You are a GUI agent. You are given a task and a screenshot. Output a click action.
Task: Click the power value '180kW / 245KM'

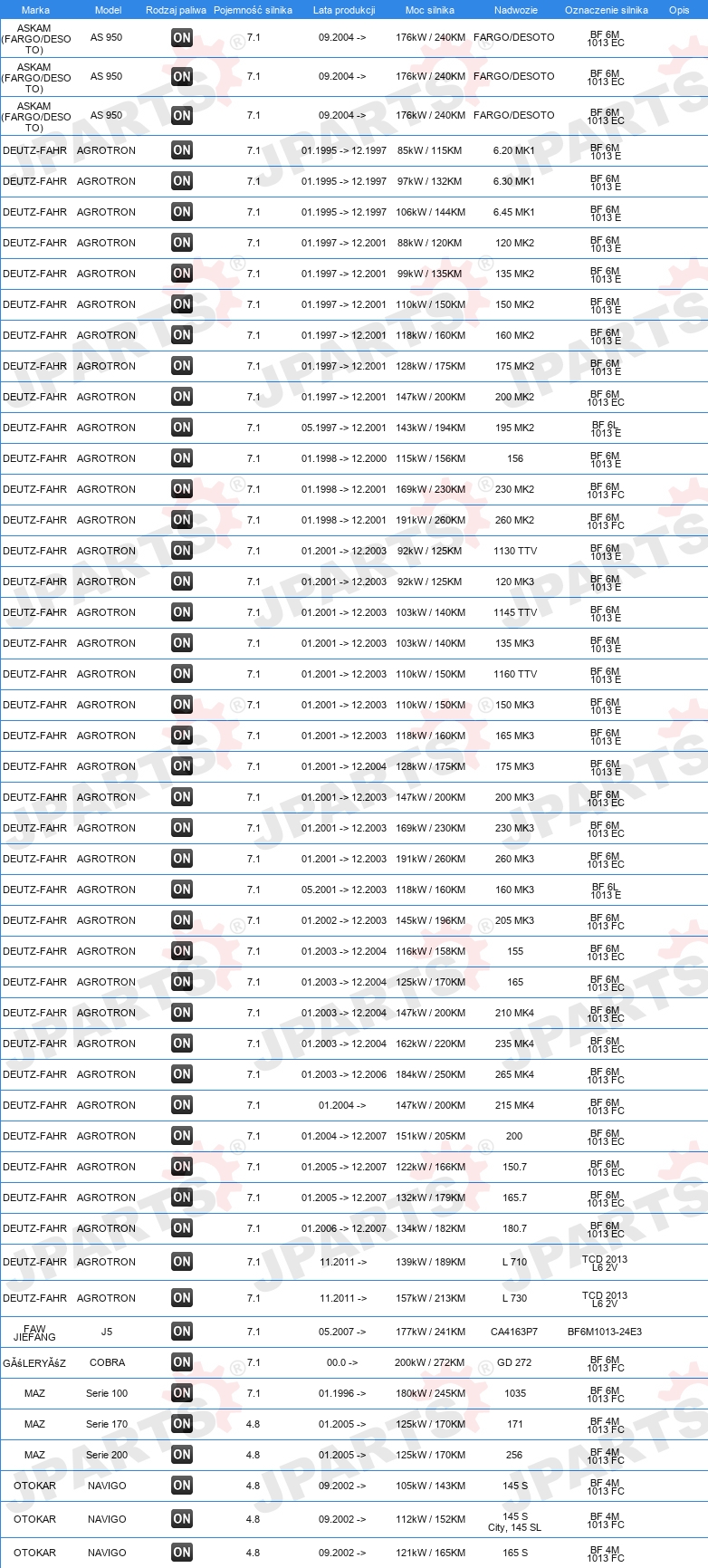pos(430,1393)
